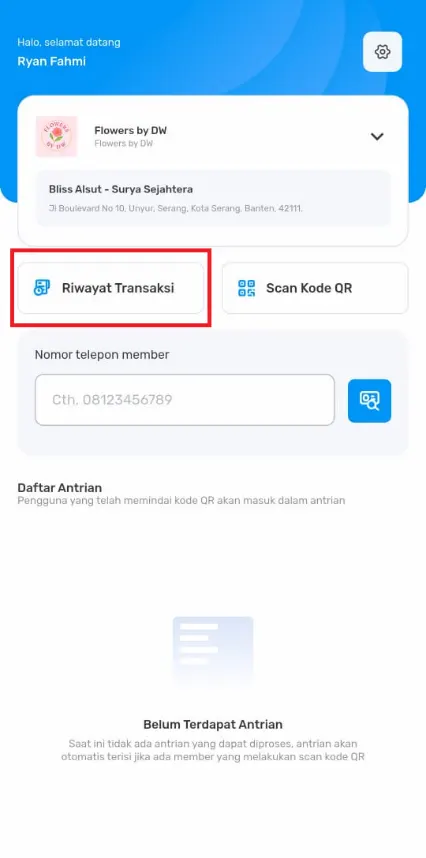Click the Nomor telepon member label
Screen dimensions: 426x858
(x=102, y=355)
